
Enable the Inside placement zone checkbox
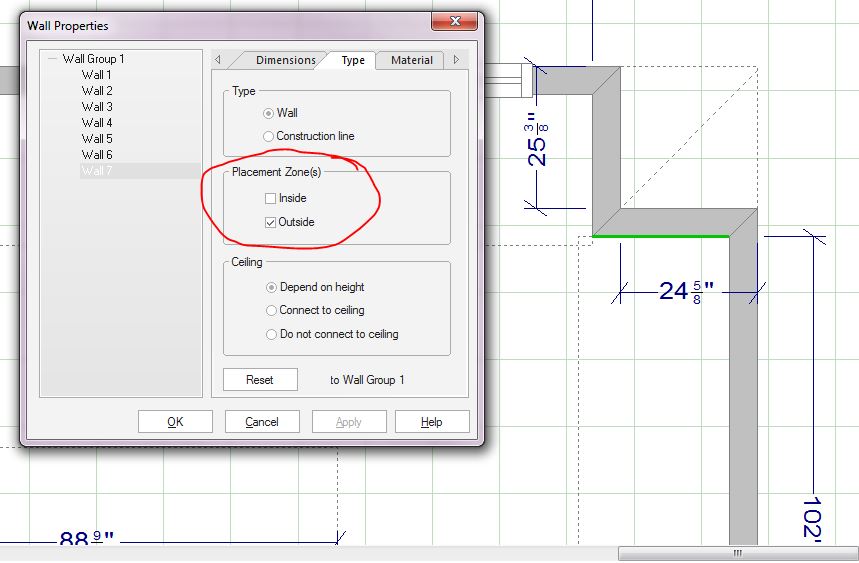pos(270,198)
